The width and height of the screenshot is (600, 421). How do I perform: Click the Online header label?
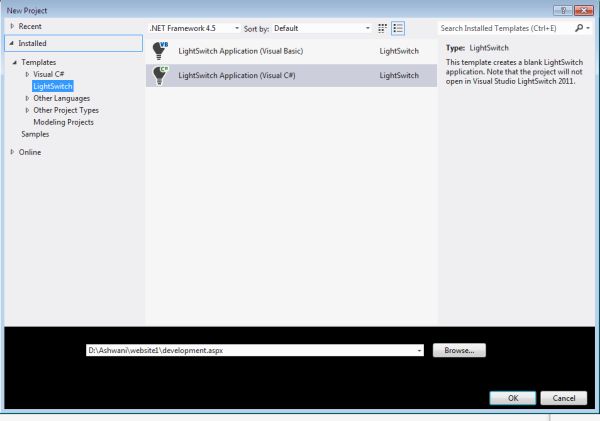[x=30, y=152]
